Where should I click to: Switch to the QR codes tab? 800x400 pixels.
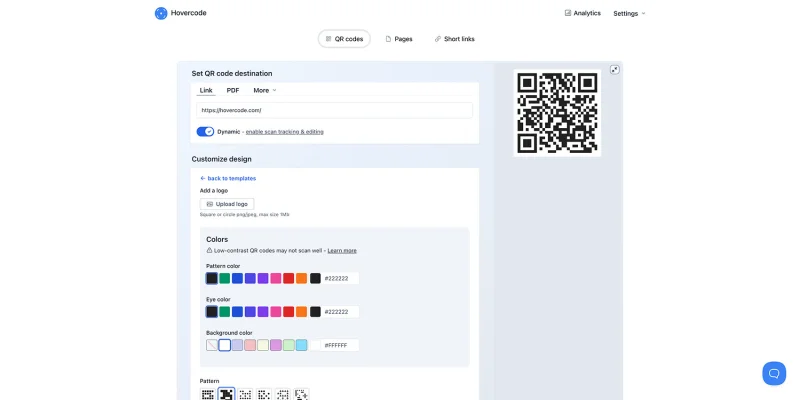click(x=344, y=39)
